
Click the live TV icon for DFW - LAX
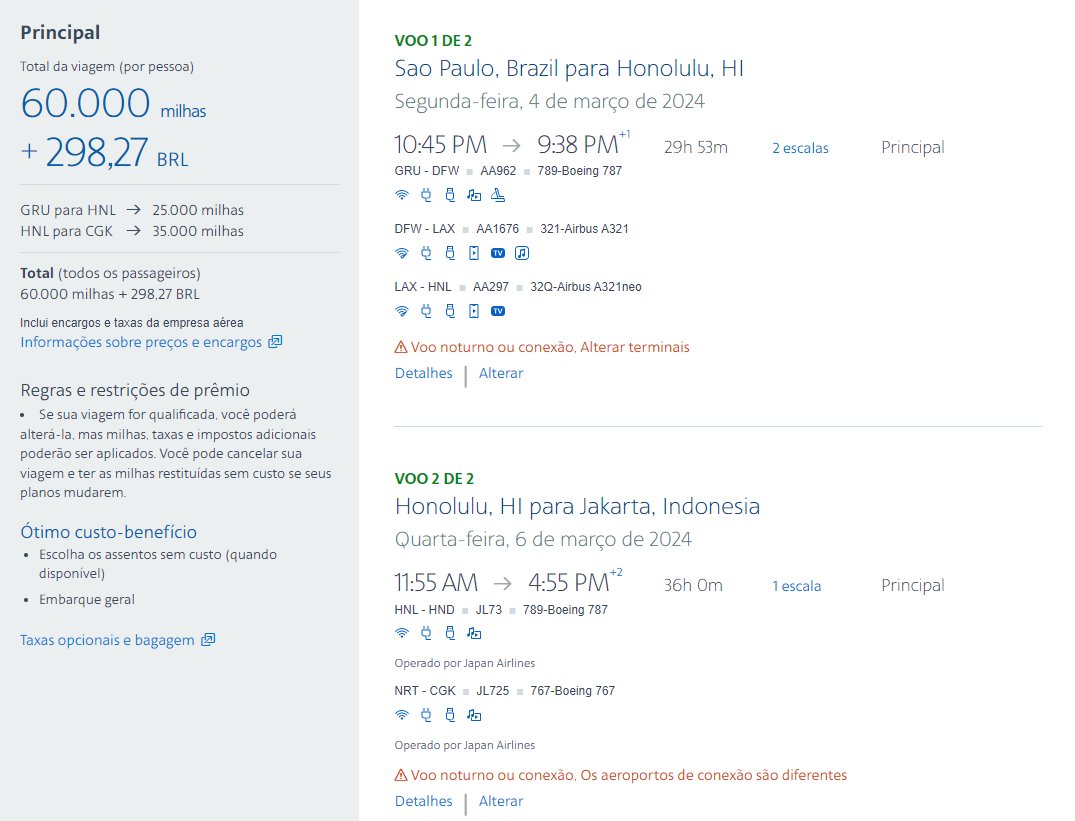click(498, 254)
